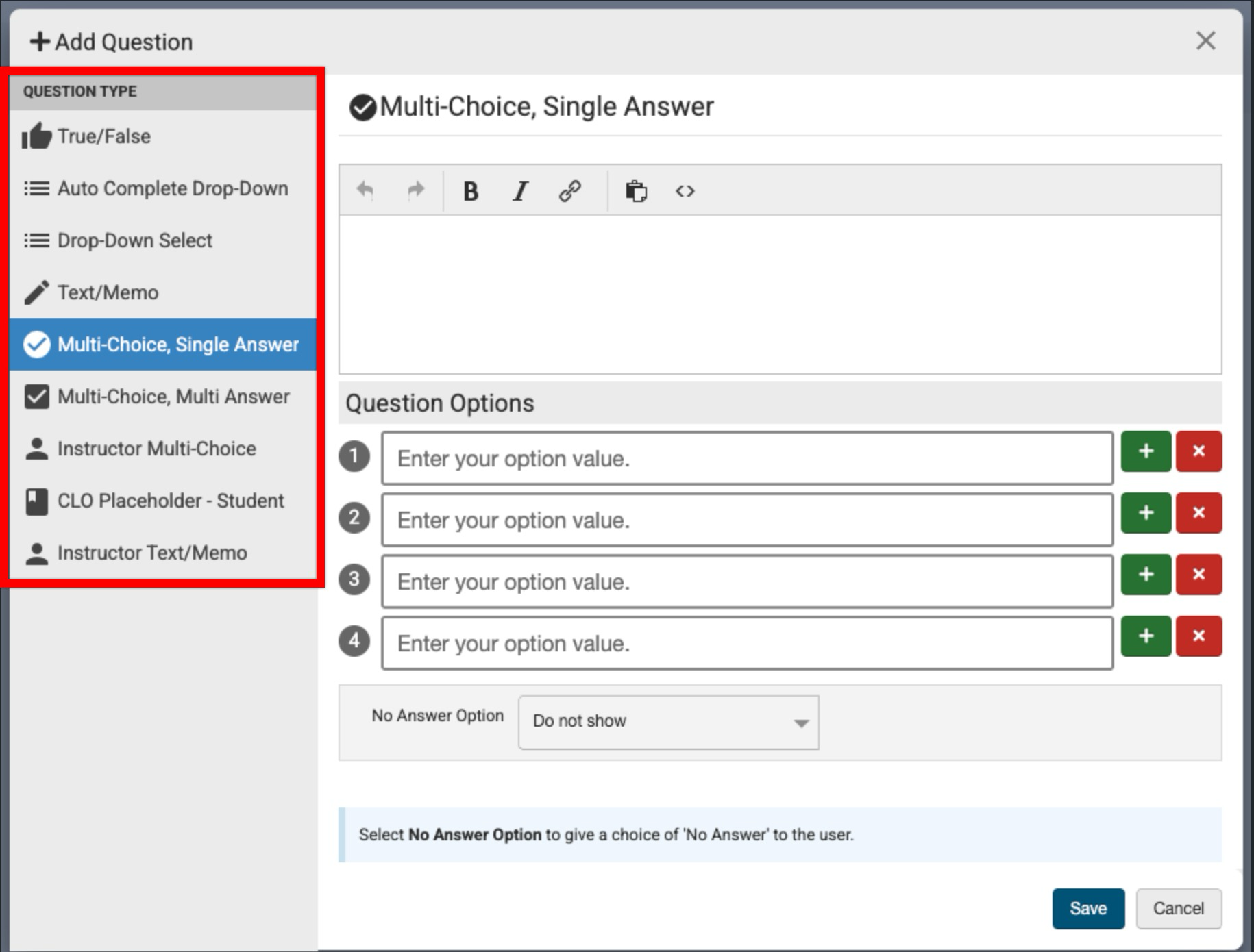Viewport: 1254px width, 952px height.
Task: Save the new question
Action: [x=1087, y=908]
